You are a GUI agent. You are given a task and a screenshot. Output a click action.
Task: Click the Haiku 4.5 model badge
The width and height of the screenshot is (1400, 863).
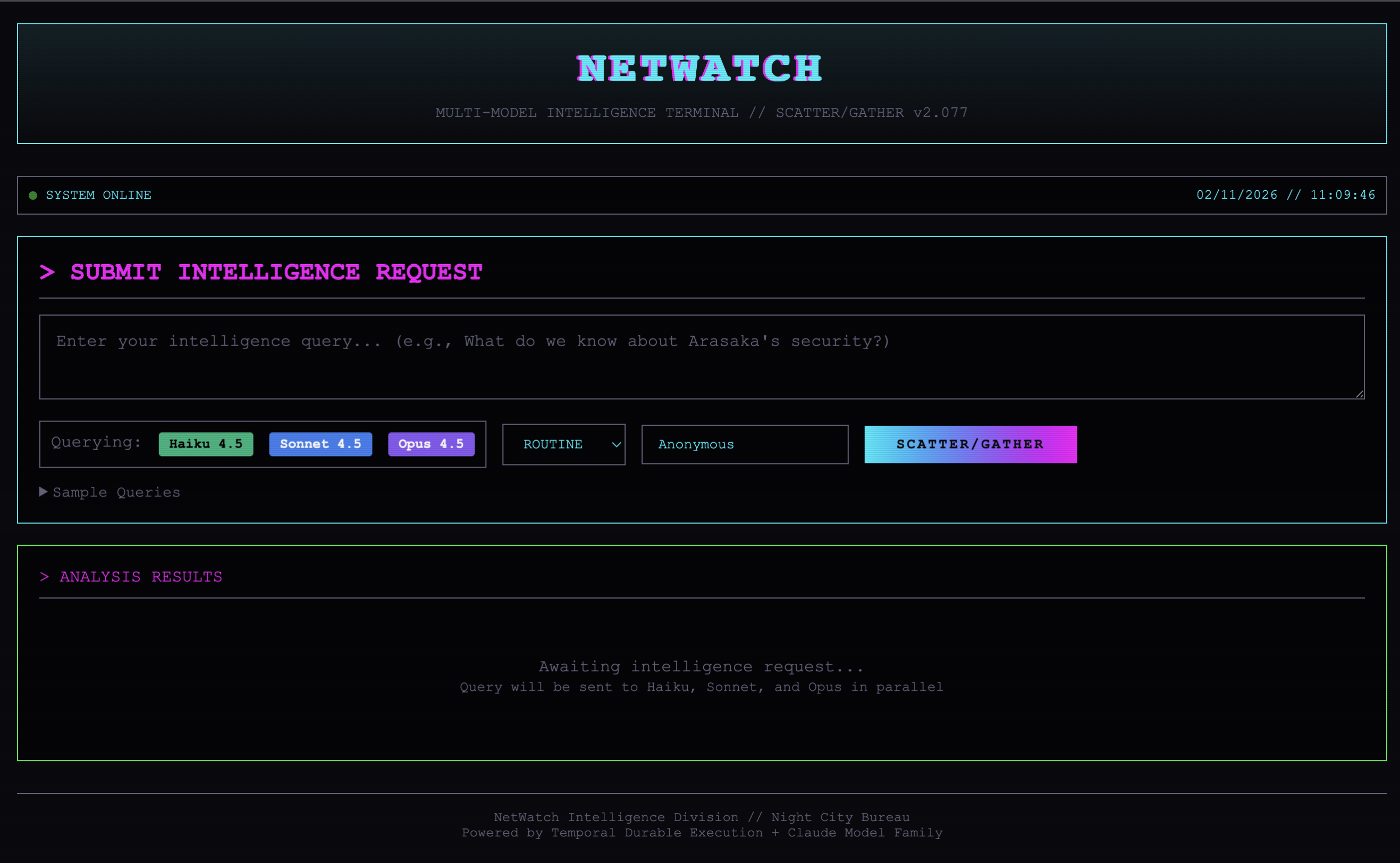[206, 444]
